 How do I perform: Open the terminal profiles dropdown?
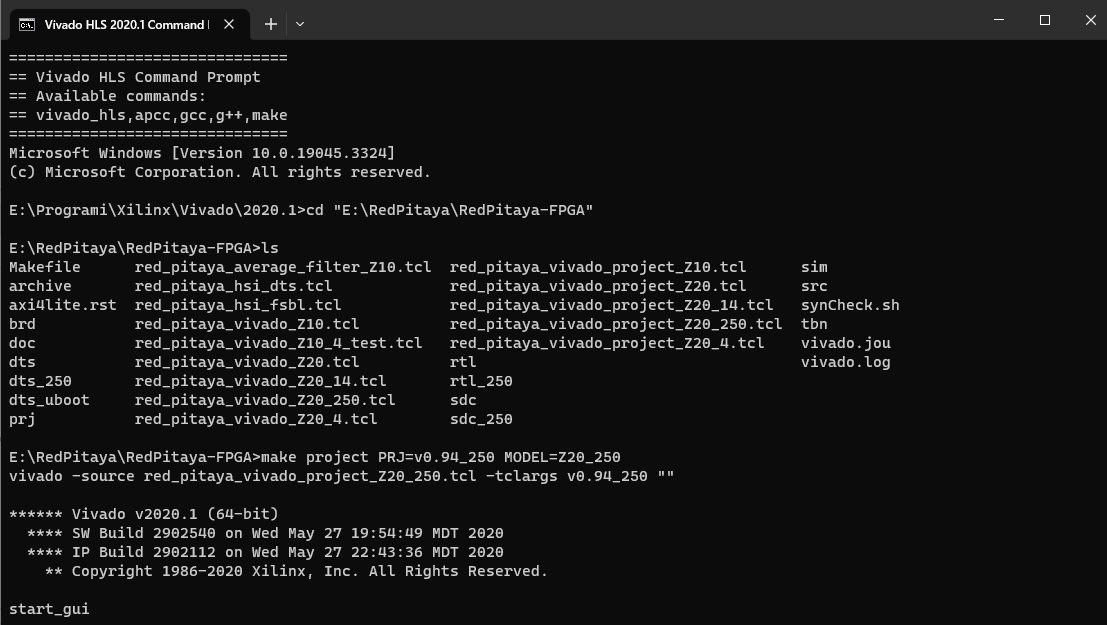click(300, 24)
